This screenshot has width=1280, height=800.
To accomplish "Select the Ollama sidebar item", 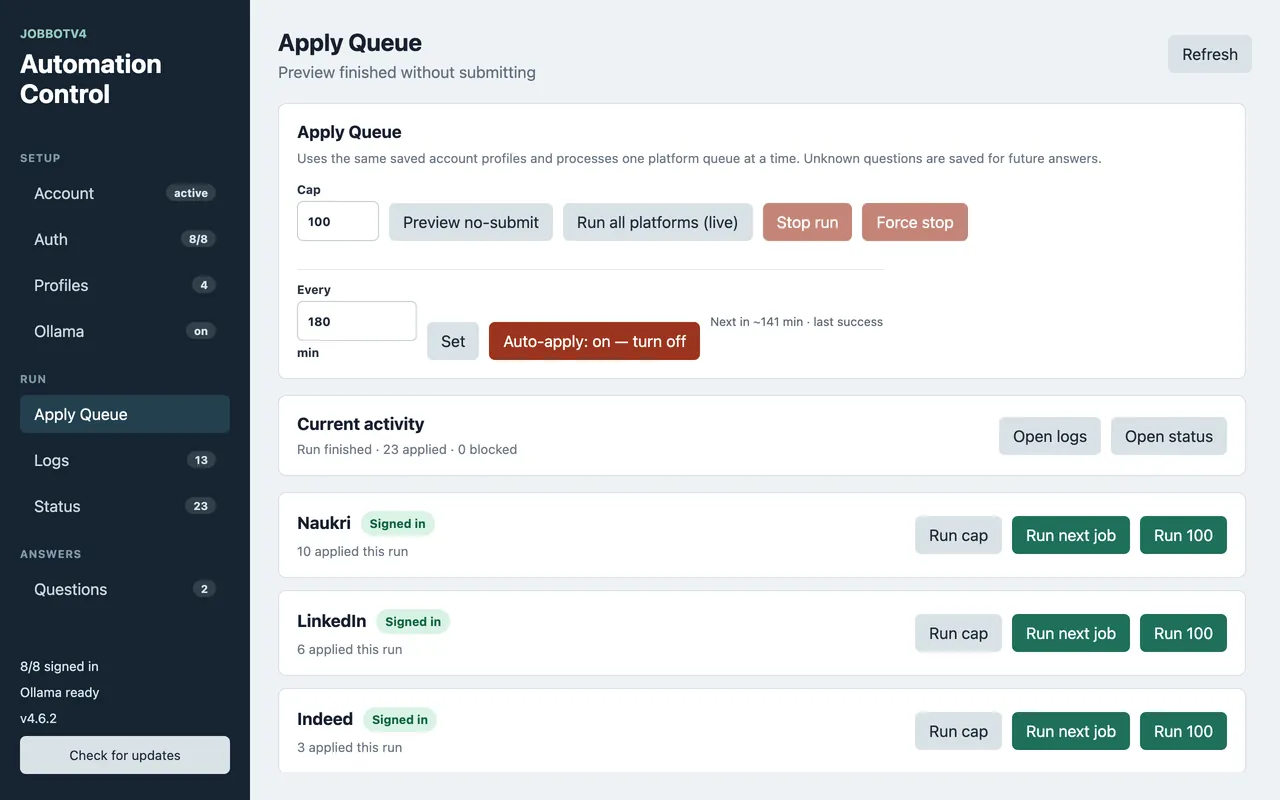I will [125, 331].
